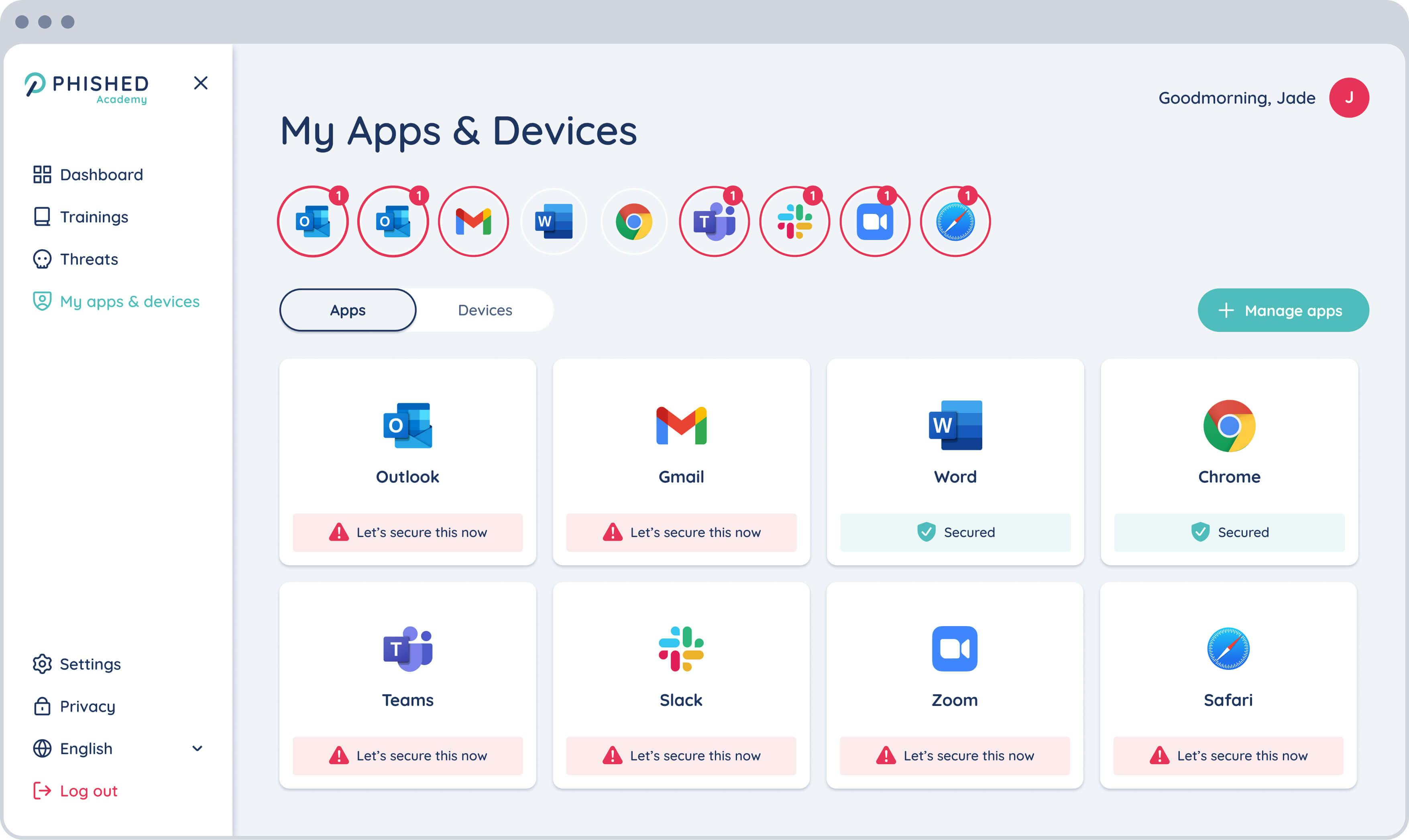This screenshot has width=1409, height=840.
Task: Secure Gmail with Let's secure this now
Action: (x=681, y=533)
